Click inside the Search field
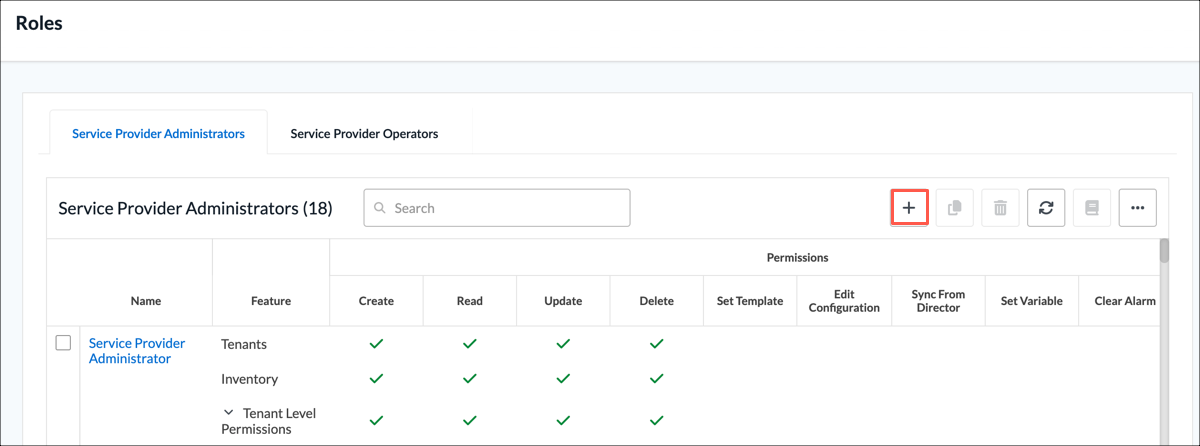1200x446 pixels. click(497, 208)
